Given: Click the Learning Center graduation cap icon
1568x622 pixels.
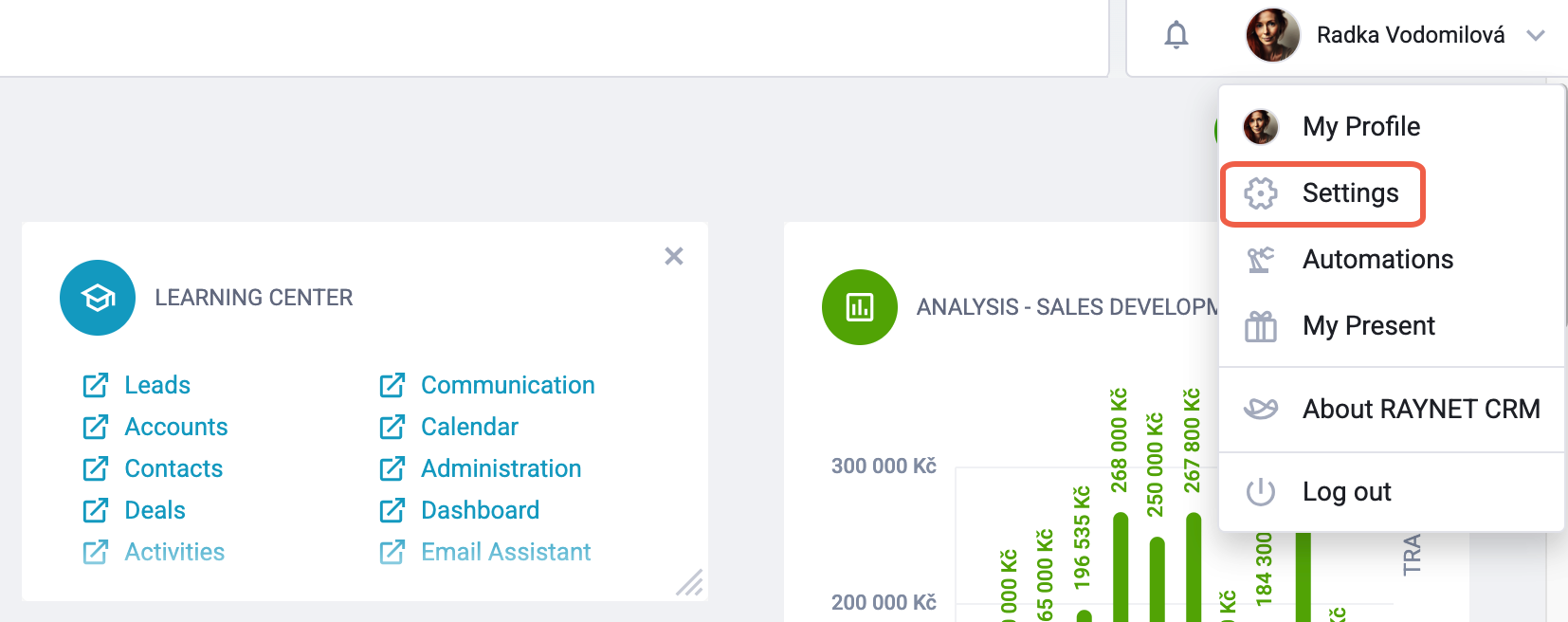Looking at the screenshot, I should (98, 298).
